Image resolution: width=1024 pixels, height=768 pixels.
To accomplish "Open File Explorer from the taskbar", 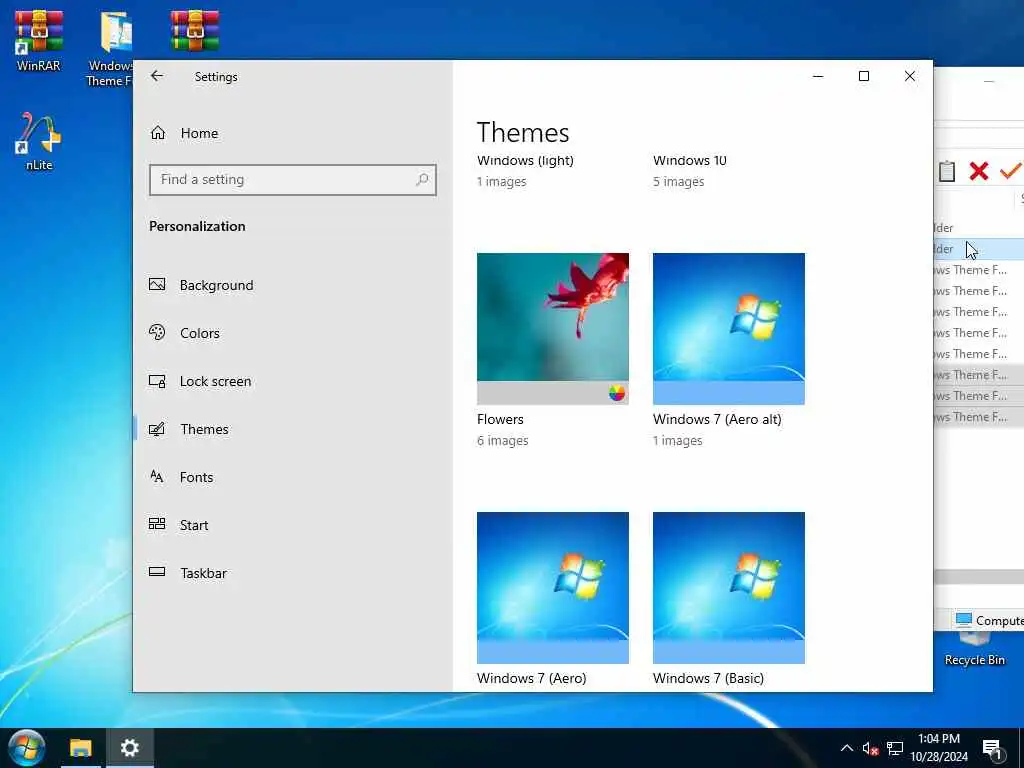I will coord(81,748).
